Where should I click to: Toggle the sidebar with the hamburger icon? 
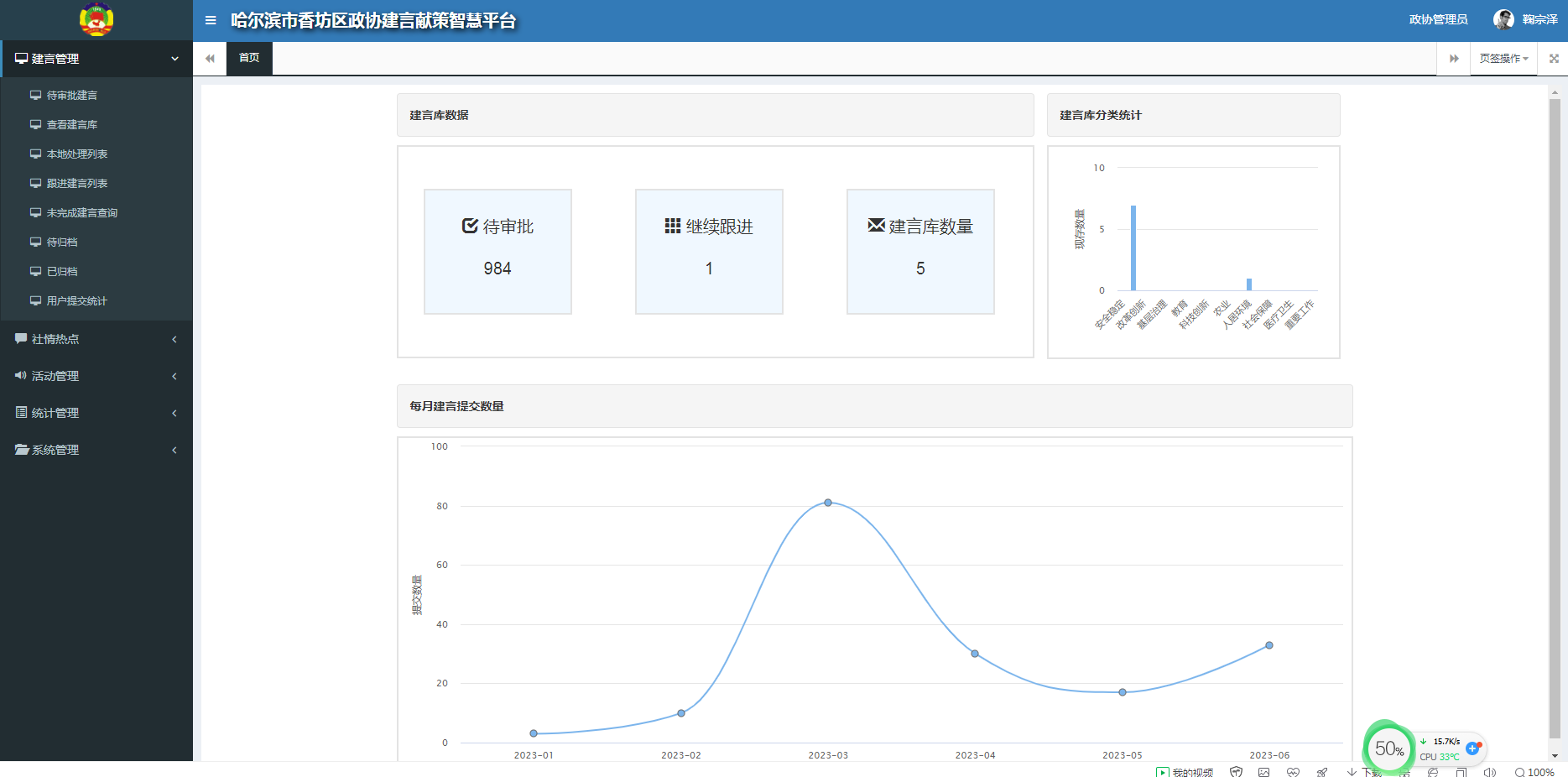[x=211, y=20]
